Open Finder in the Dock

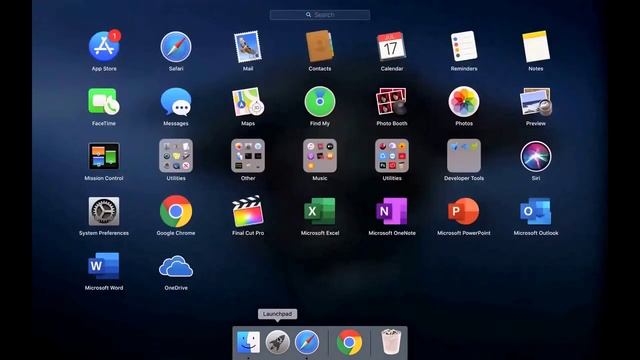[248, 342]
